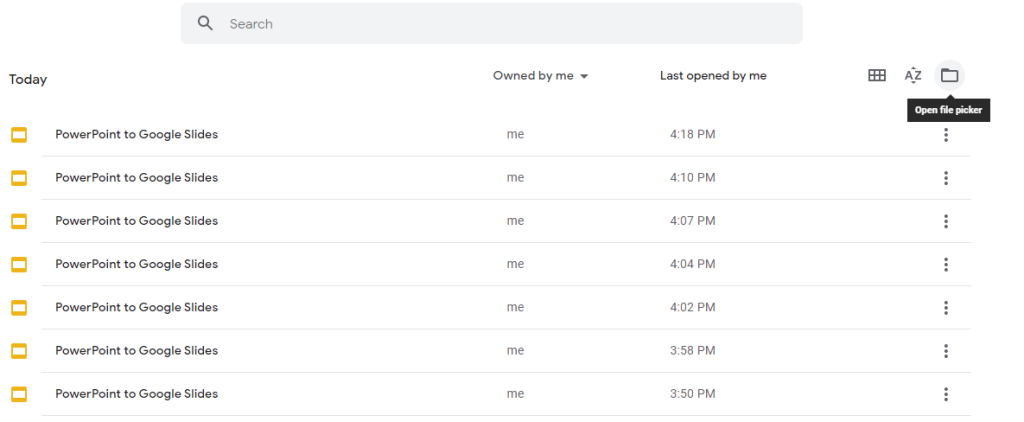Open more options for 4:18 PM presentation
This screenshot has height=422, width=1024.
click(x=946, y=135)
